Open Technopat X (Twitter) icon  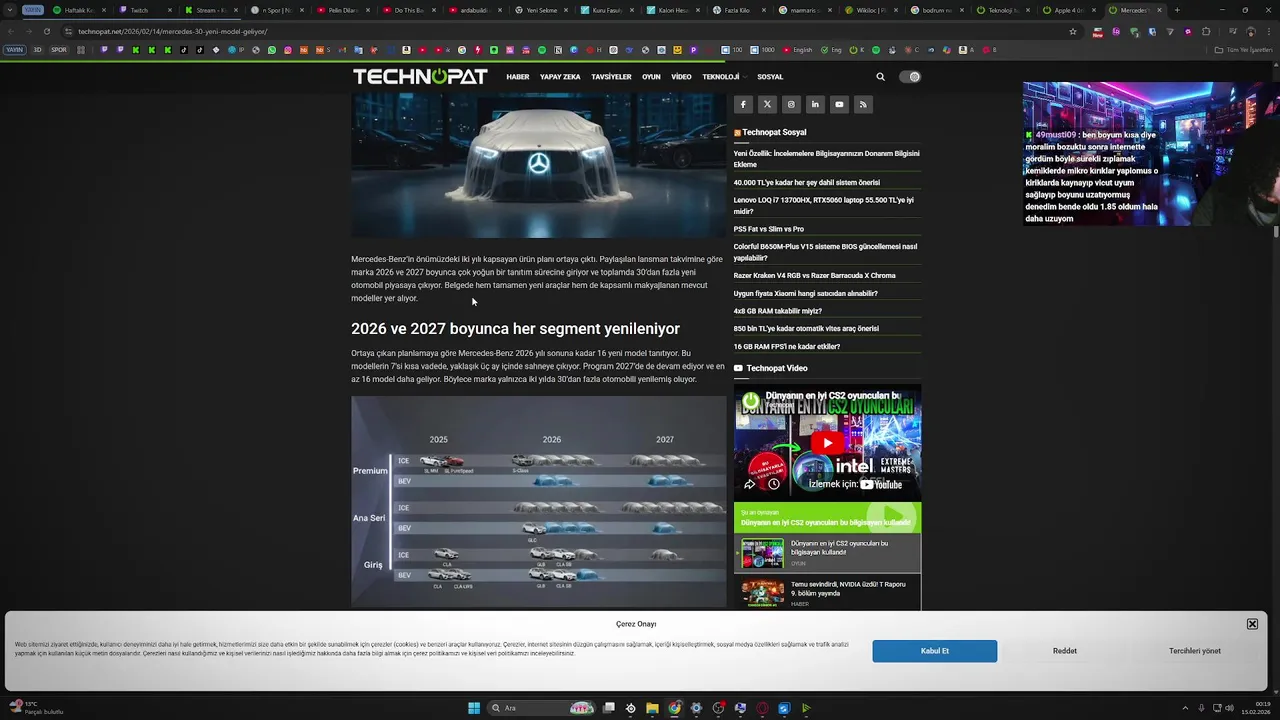[x=767, y=104]
